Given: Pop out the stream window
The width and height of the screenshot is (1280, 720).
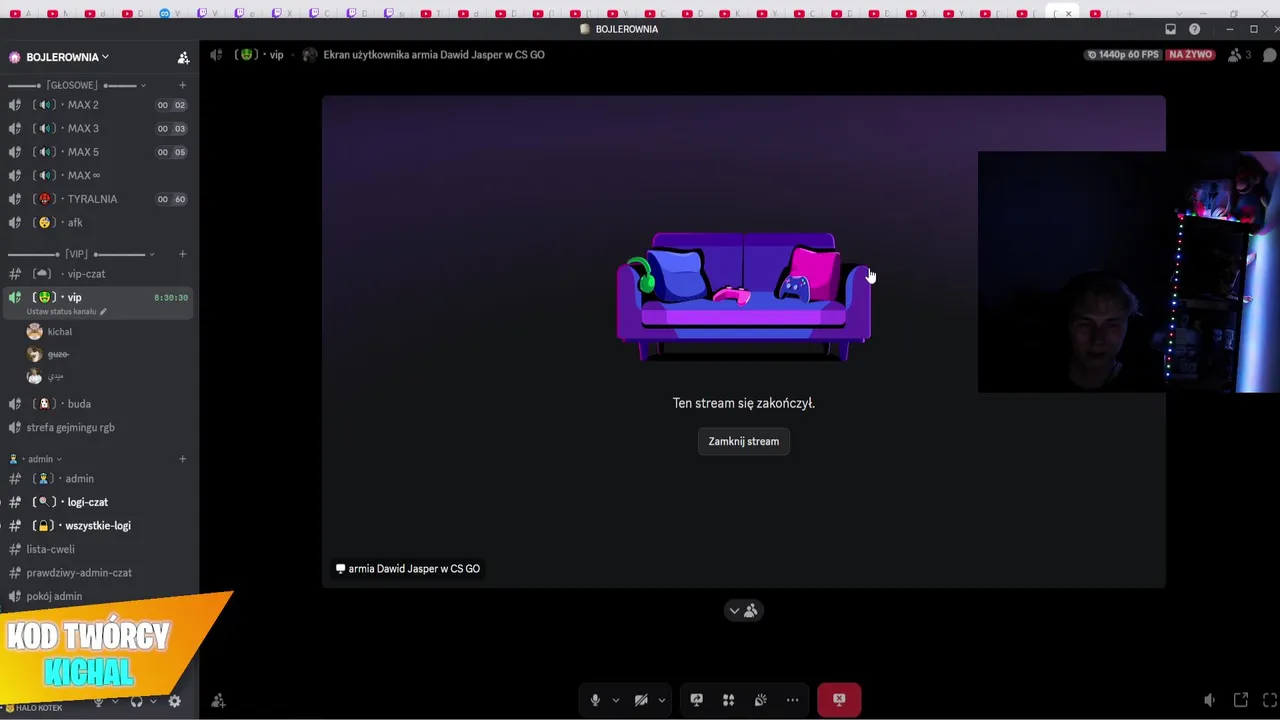Looking at the screenshot, I should 1241,700.
